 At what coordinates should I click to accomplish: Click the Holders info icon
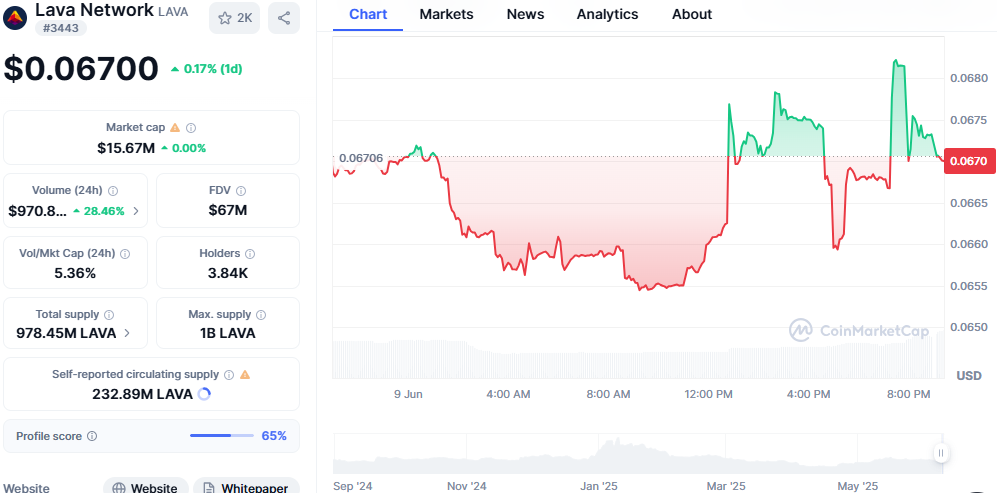[x=250, y=253]
